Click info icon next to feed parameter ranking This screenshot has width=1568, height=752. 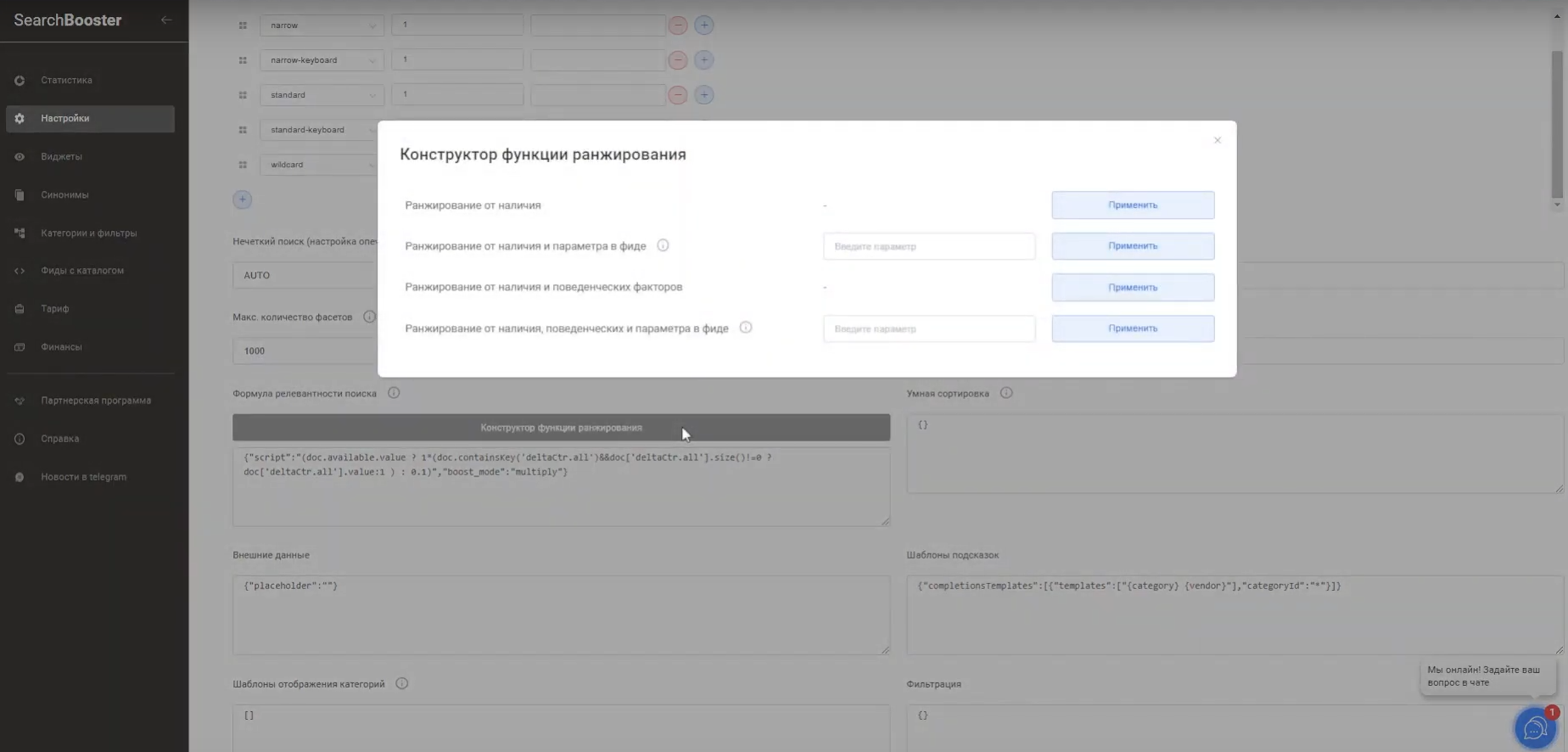pos(663,245)
